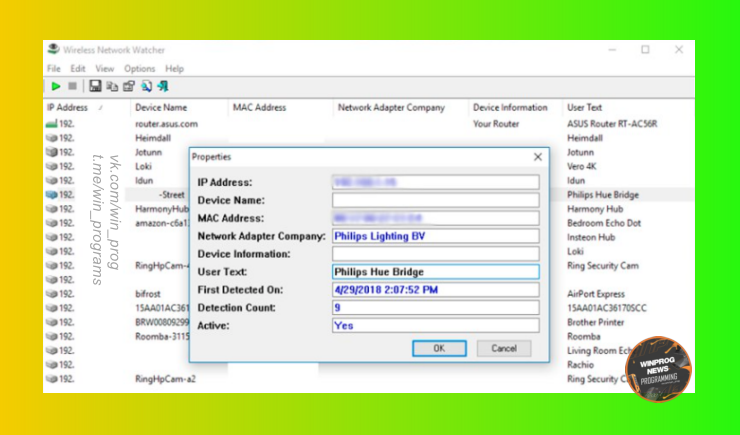Click the Wireless Network Watcher title bar icon
The width and height of the screenshot is (740, 435).
pos(53,50)
